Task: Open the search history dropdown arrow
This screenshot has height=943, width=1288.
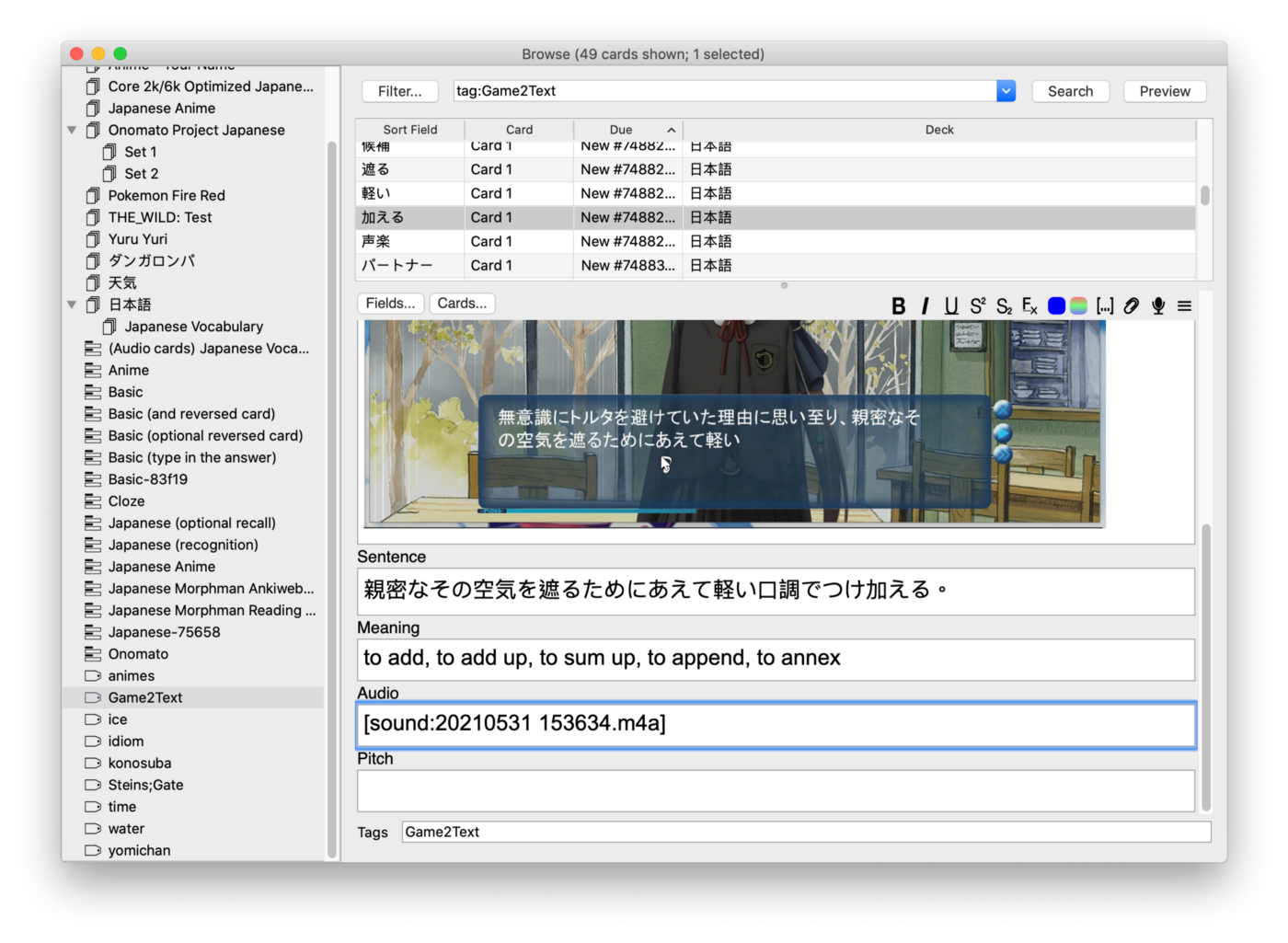Action: pyautogui.click(x=1006, y=91)
